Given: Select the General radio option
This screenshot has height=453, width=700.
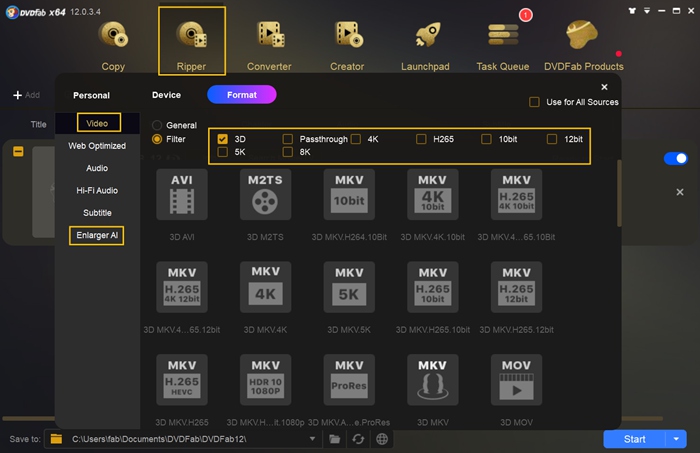Looking at the screenshot, I should click(x=157, y=125).
